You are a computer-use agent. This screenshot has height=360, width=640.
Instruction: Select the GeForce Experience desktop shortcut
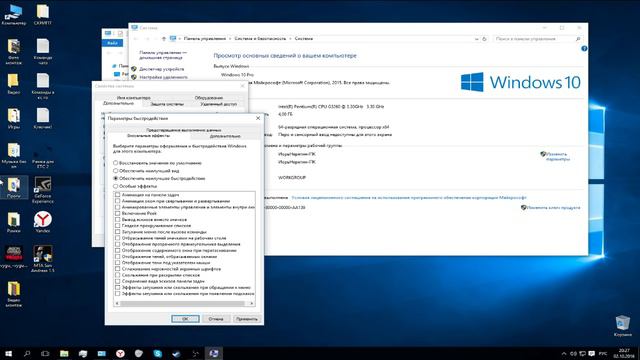tap(42, 190)
